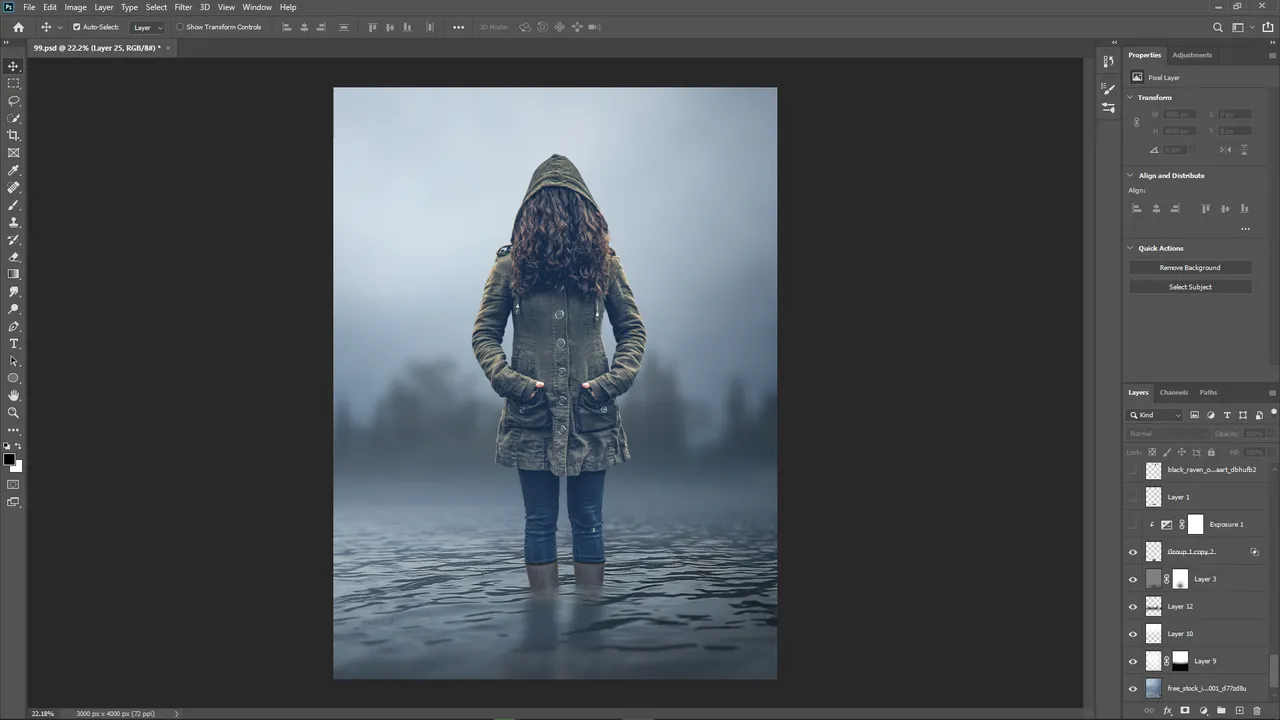Screen dimensions: 1280x720
Task: Select the Pen tool
Action: click(x=13, y=326)
